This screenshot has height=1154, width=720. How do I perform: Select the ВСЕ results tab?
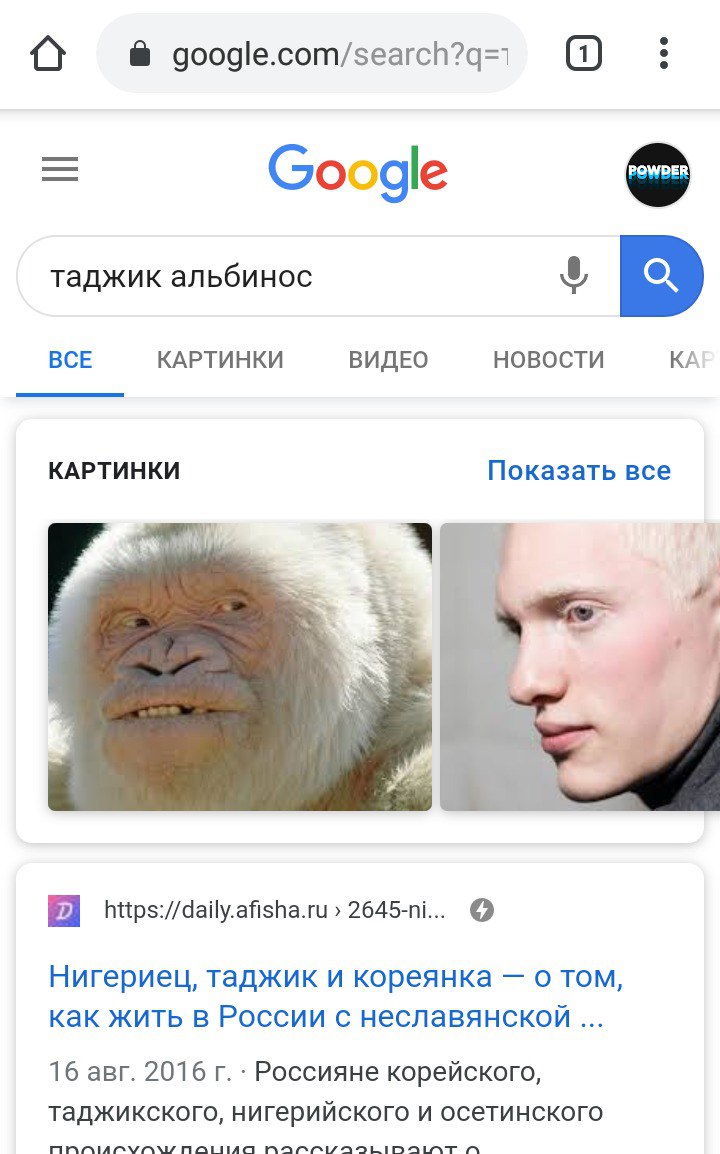[71, 360]
